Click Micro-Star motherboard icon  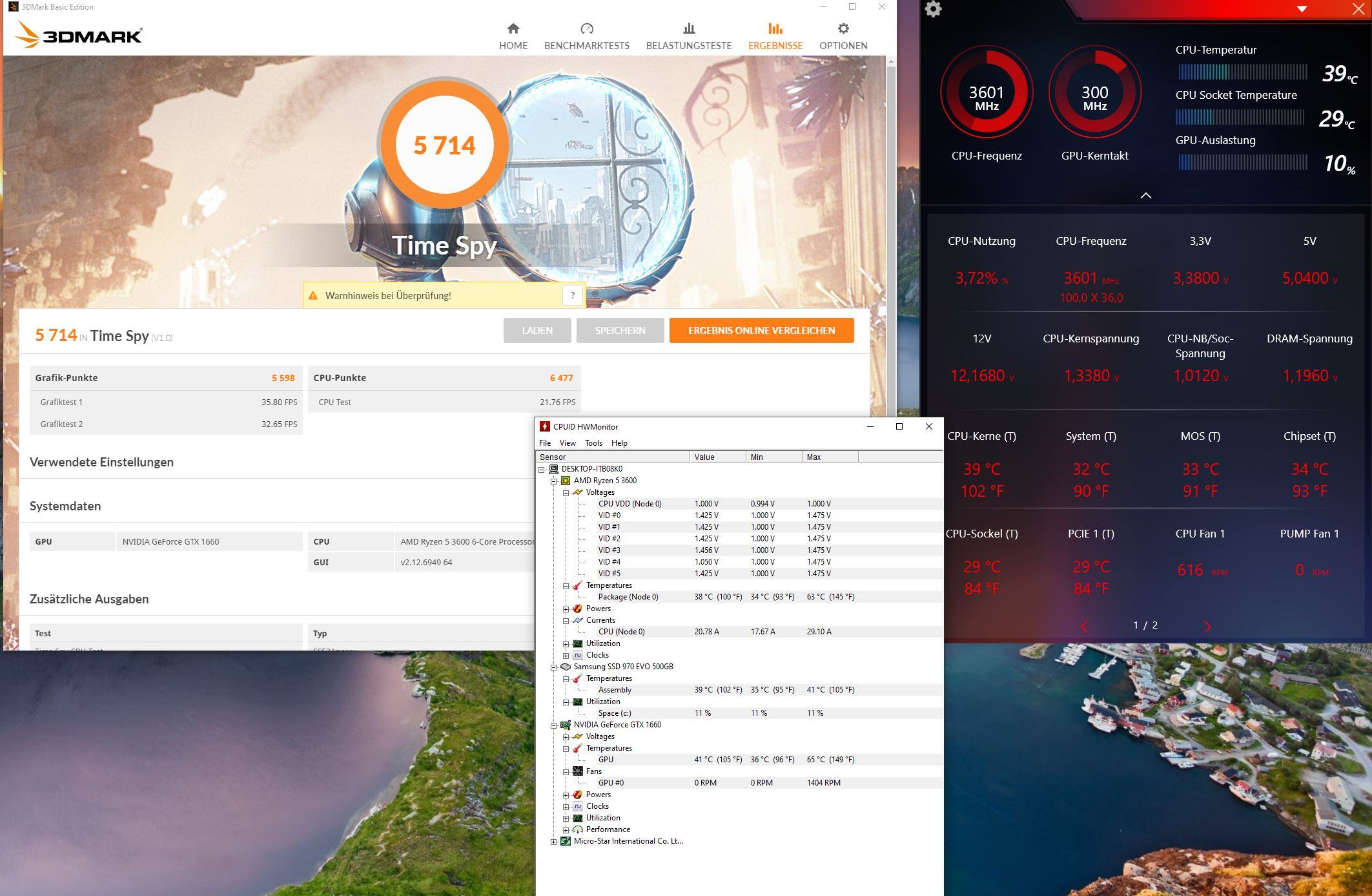pos(566,841)
